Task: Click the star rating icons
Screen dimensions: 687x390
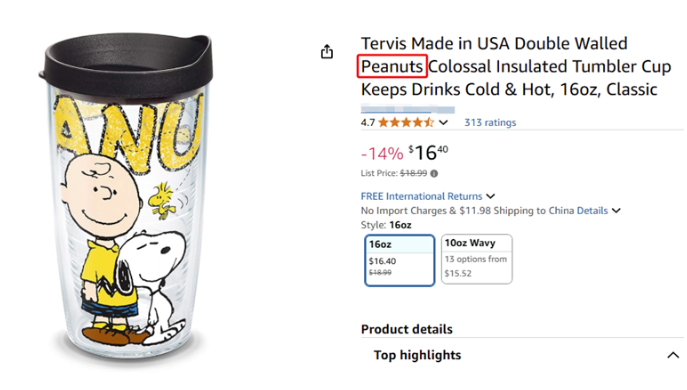Action: (x=406, y=122)
